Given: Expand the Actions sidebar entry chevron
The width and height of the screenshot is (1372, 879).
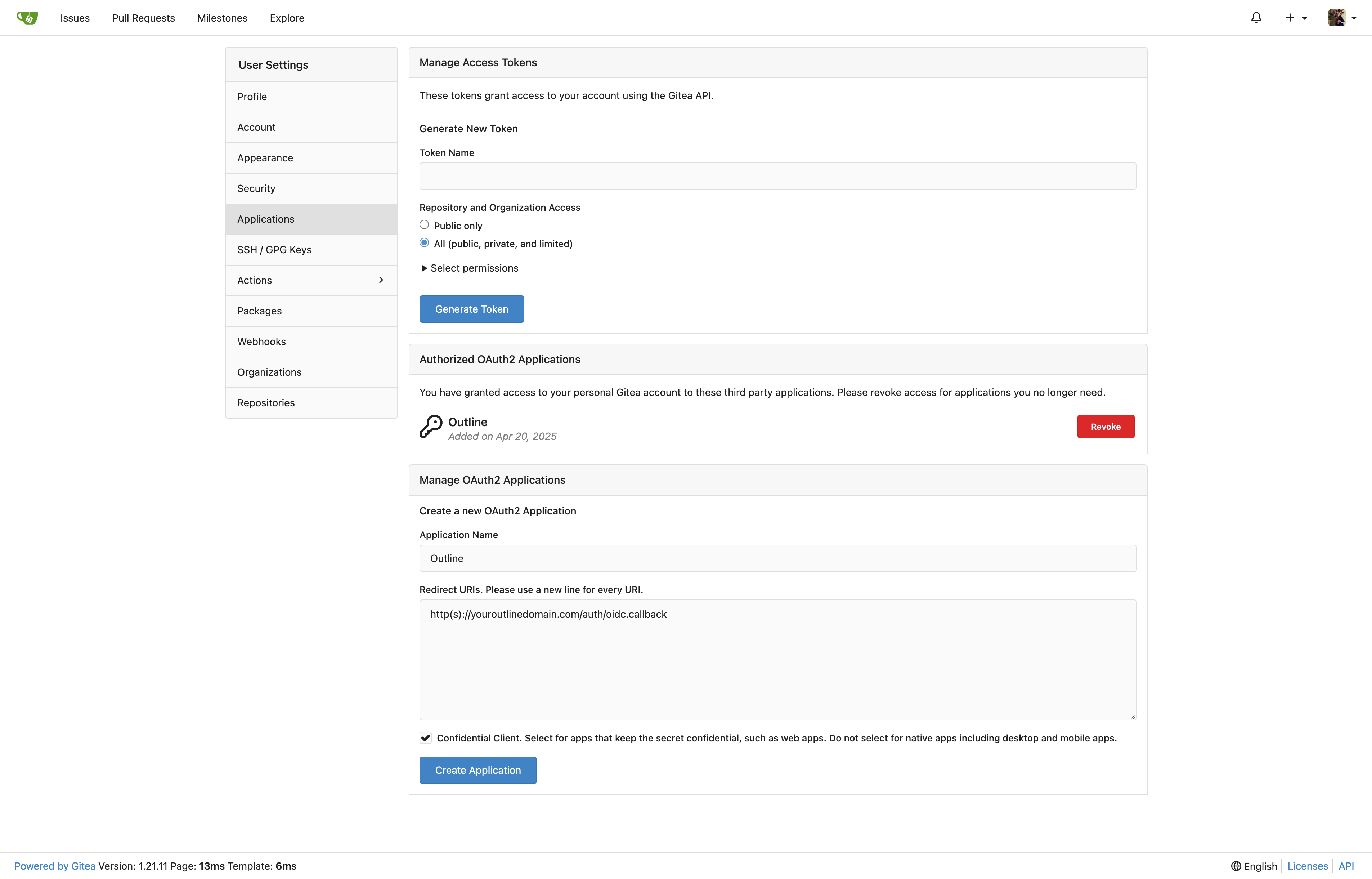Looking at the screenshot, I should tap(381, 280).
